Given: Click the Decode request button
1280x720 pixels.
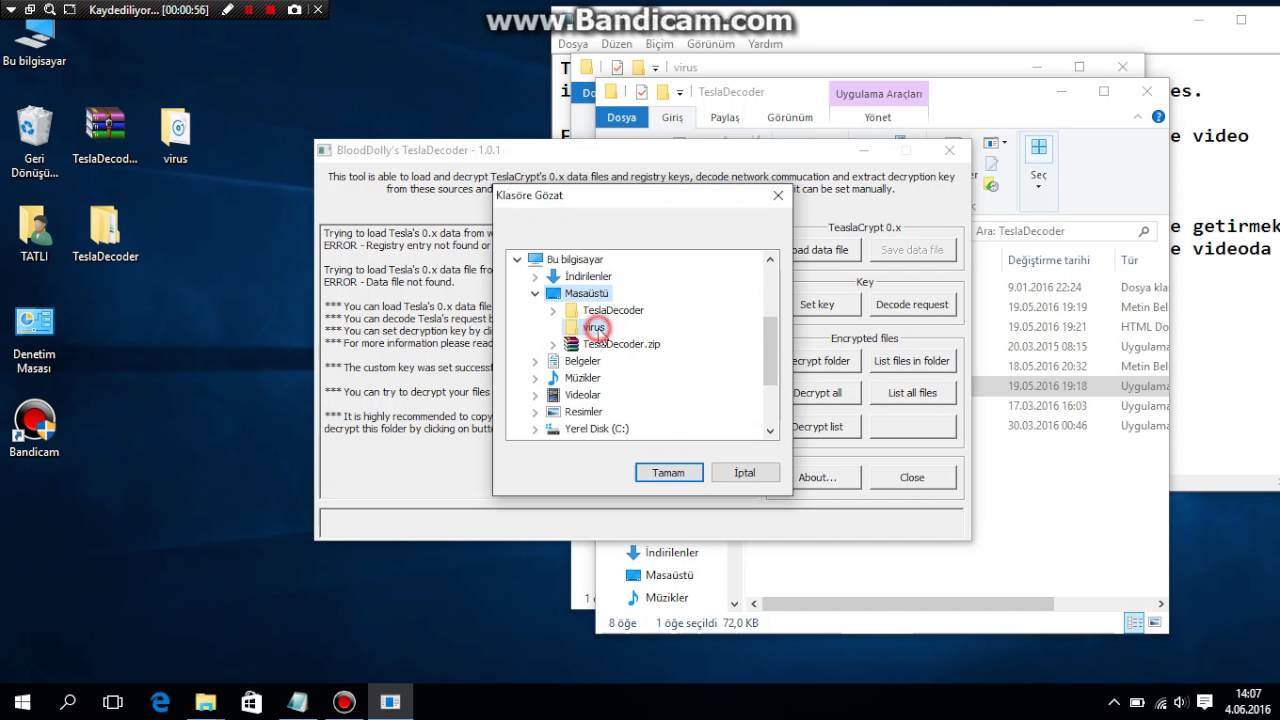Looking at the screenshot, I should click(912, 305).
